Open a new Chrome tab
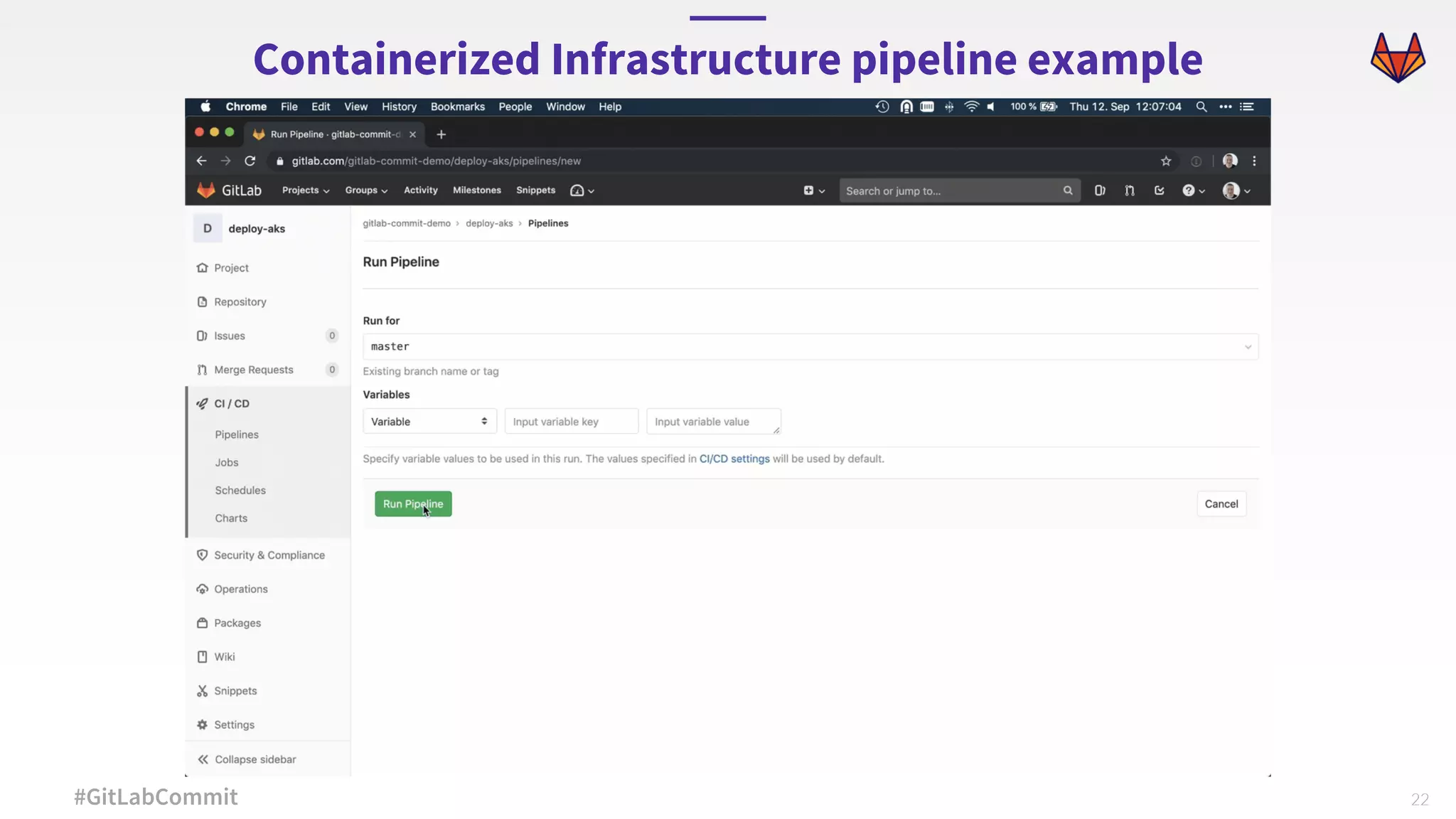 tap(441, 134)
